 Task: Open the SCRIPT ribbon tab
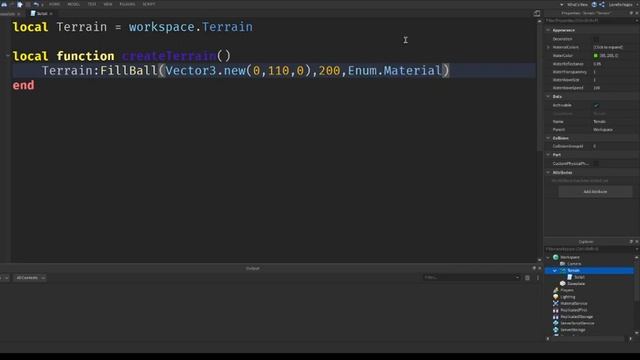149,4
